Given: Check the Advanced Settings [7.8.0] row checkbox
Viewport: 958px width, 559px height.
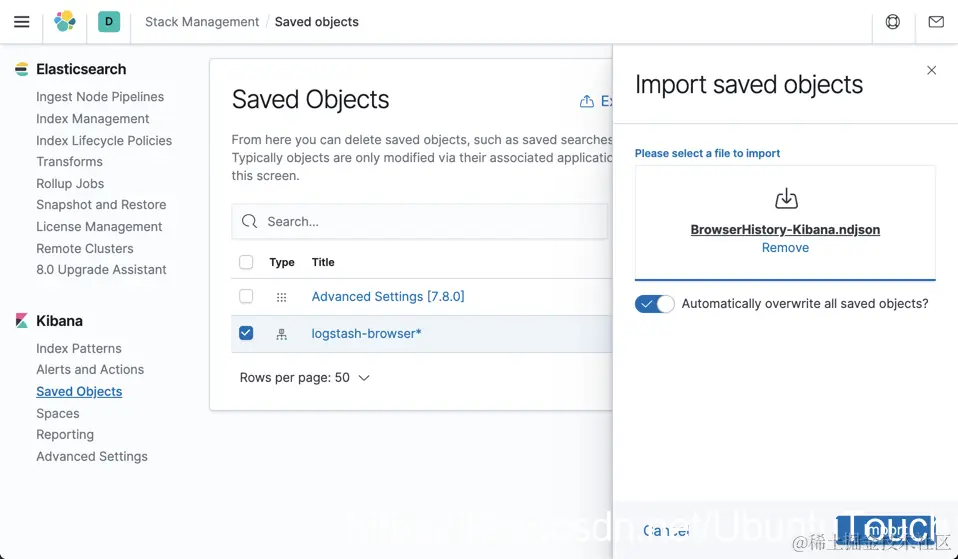Looking at the screenshot, I should 246,296.
